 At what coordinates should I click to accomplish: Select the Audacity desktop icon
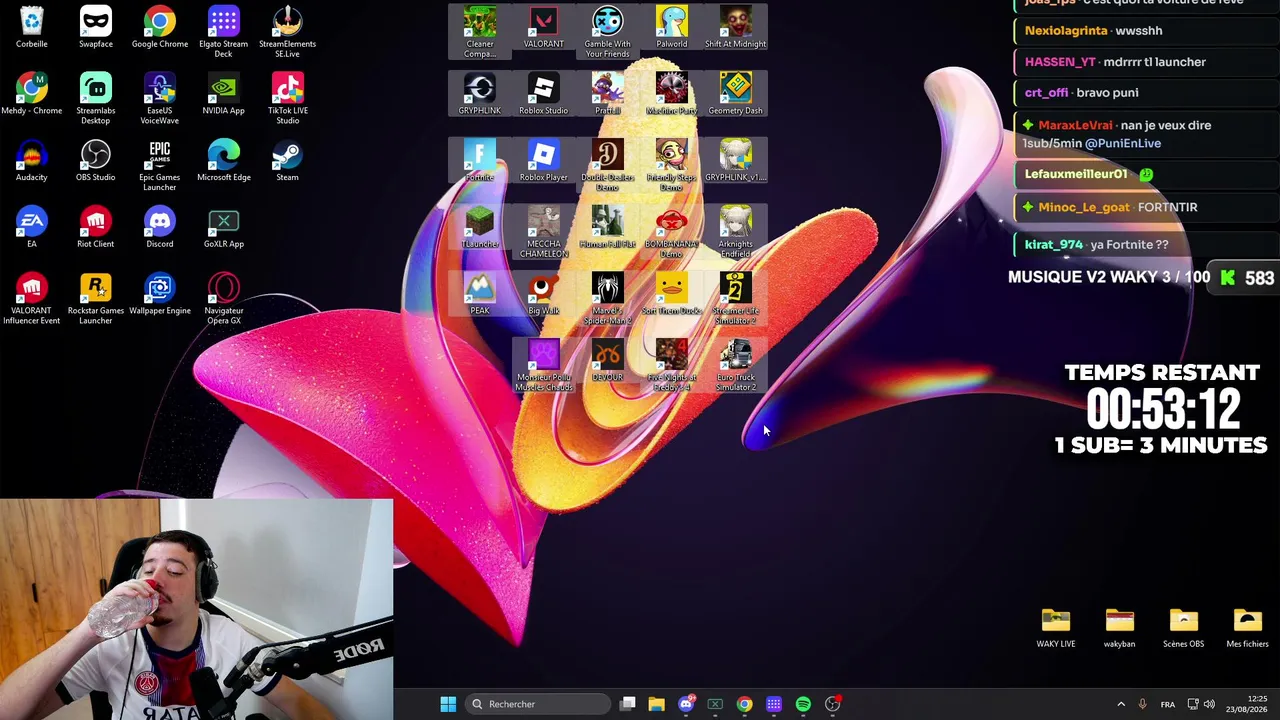tap(32, 162)
